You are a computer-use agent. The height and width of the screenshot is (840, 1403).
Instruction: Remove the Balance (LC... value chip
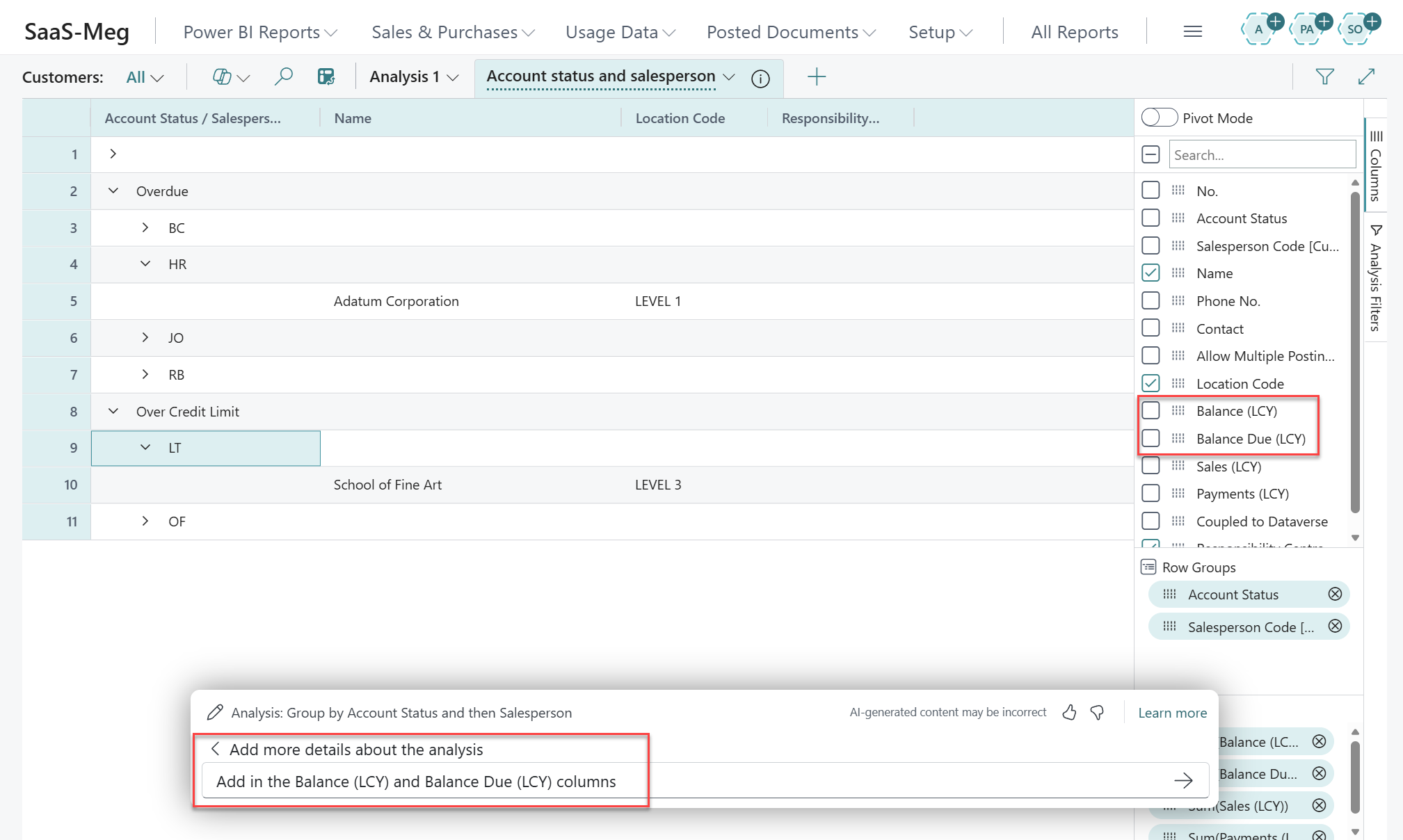pos(1319,741)
